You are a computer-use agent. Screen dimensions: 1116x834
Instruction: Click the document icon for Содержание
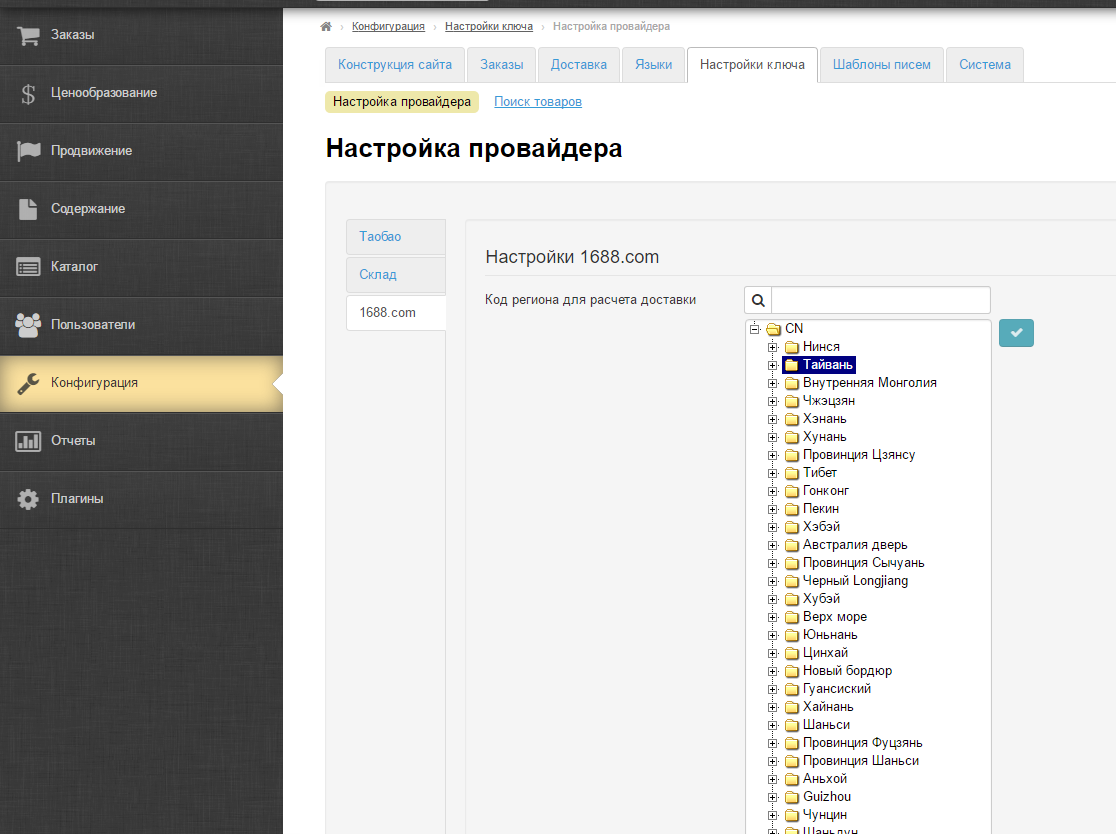point(28,208)
